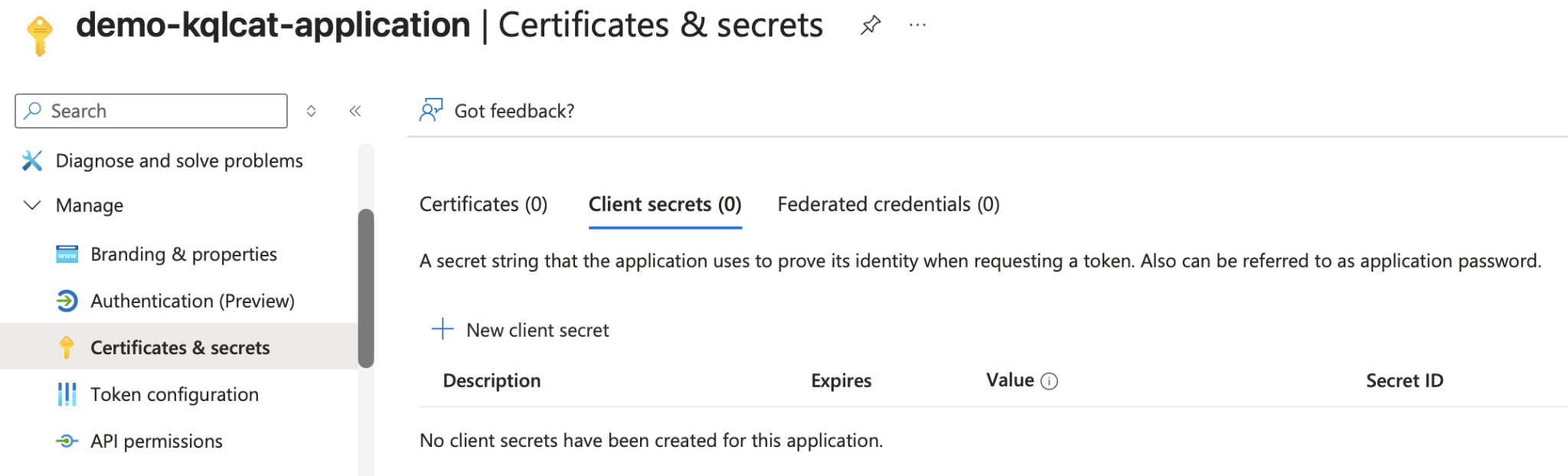Focus the sidebar Search input field
This screenshot has width=1568, height=476.
[151, 111]
